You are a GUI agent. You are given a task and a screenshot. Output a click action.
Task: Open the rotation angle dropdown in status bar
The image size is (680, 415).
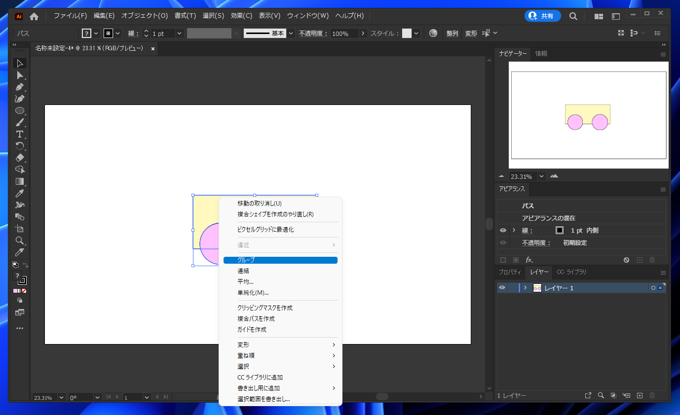click(97, 397)
